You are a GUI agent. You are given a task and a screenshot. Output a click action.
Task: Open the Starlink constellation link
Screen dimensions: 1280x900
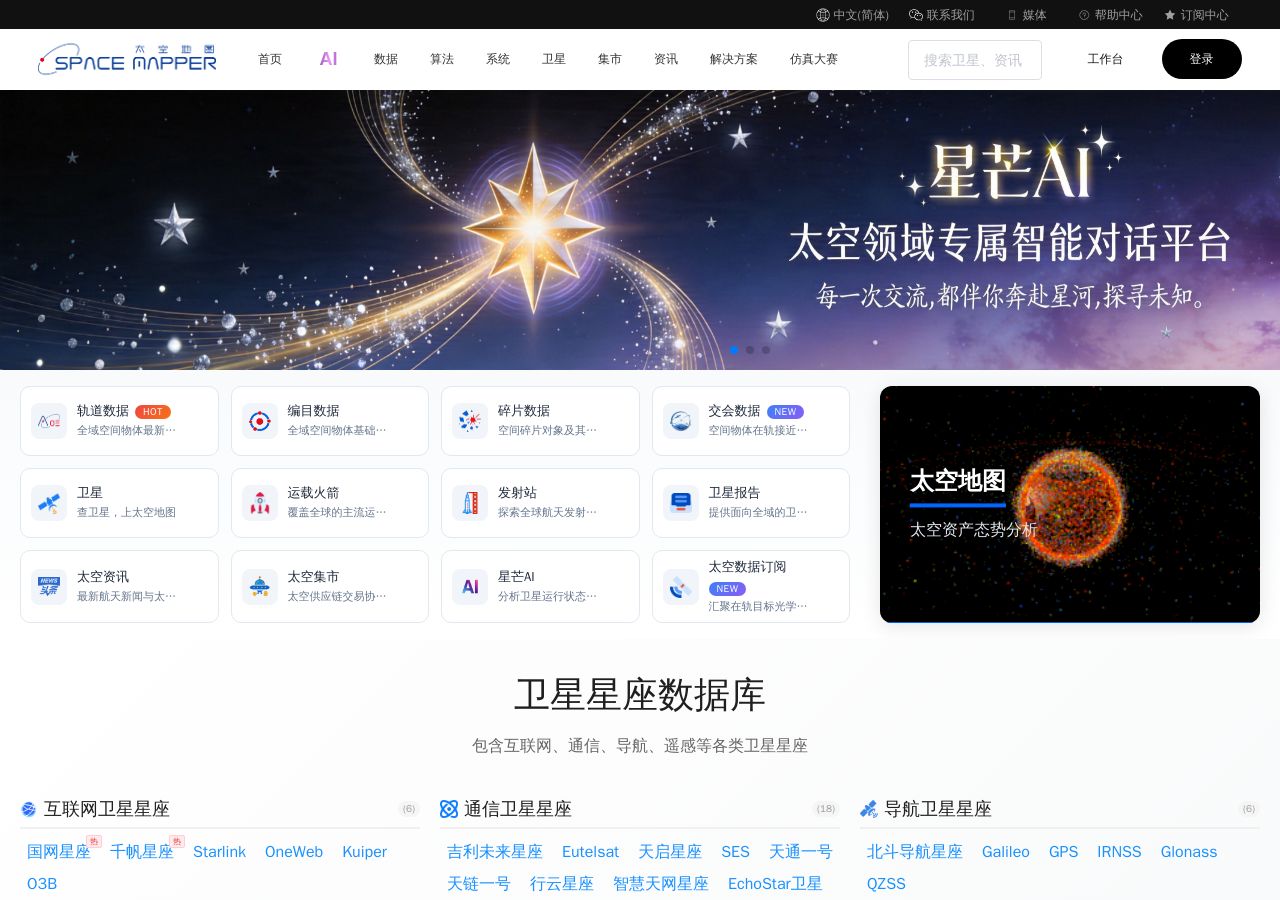click(x=219, y=852)
